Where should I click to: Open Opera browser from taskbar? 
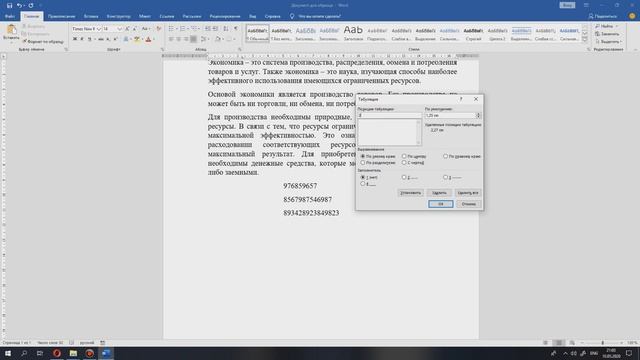pos(57,353)
